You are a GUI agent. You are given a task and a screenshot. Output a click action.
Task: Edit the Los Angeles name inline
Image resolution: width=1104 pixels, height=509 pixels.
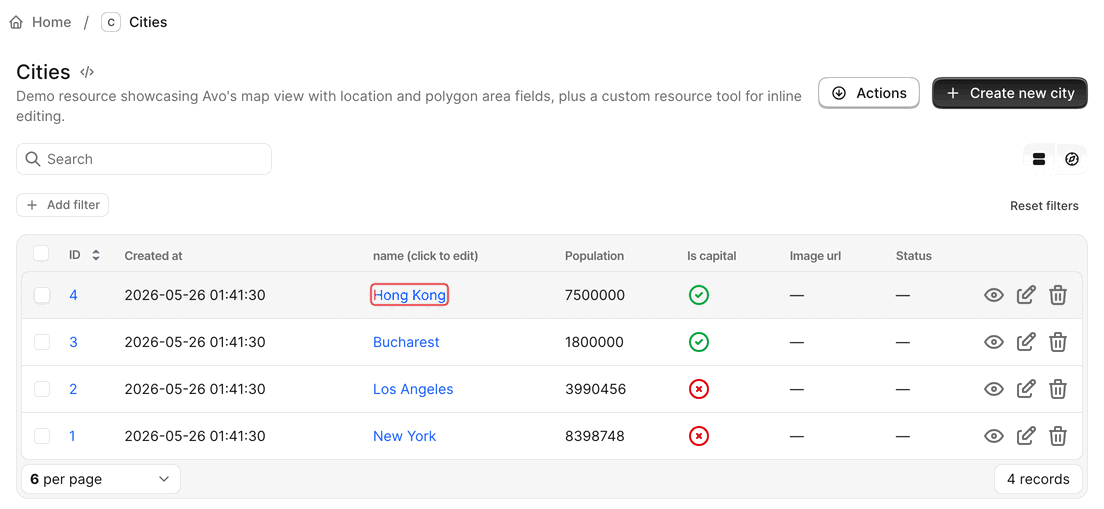tap(413, 389)
